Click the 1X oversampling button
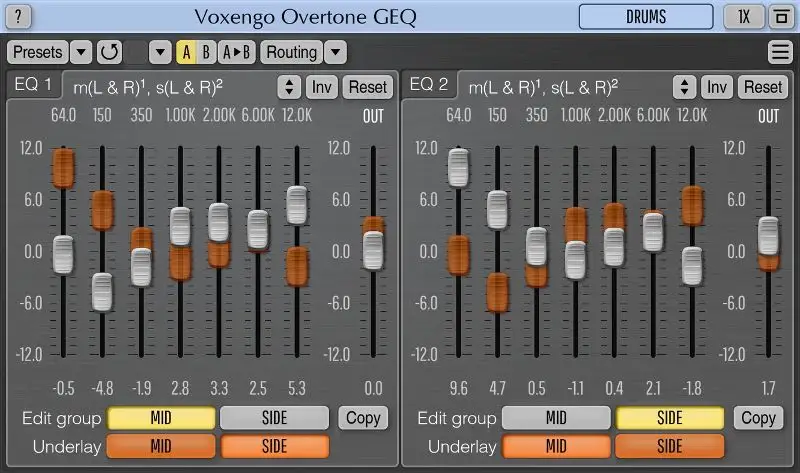The height and width of the screenshot is (473, 800). click(x=744, y=17)
